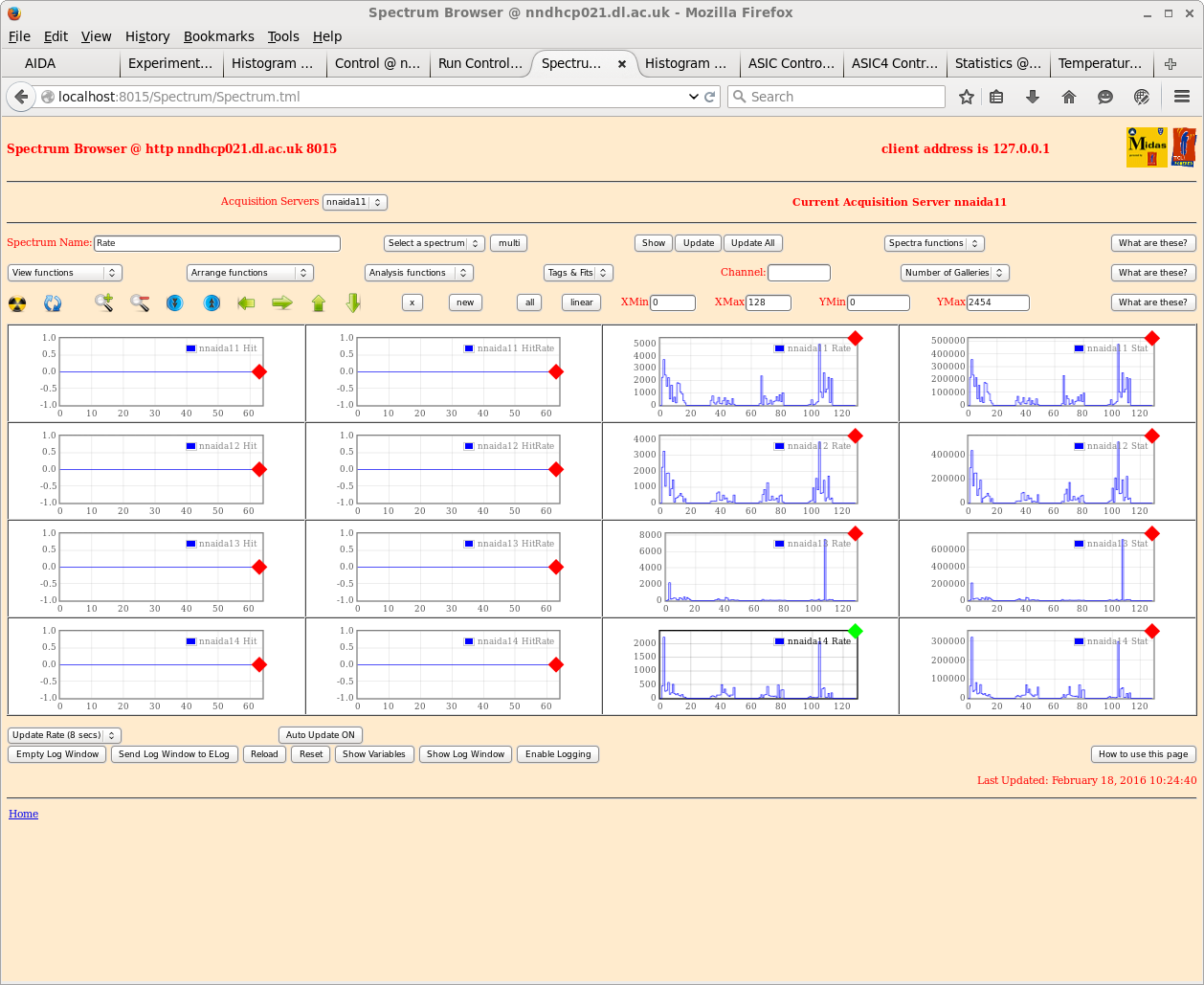Viewport: 1204px width, 985px height.
Task: Toggle the linear scale button
Action: click(581, 302)
